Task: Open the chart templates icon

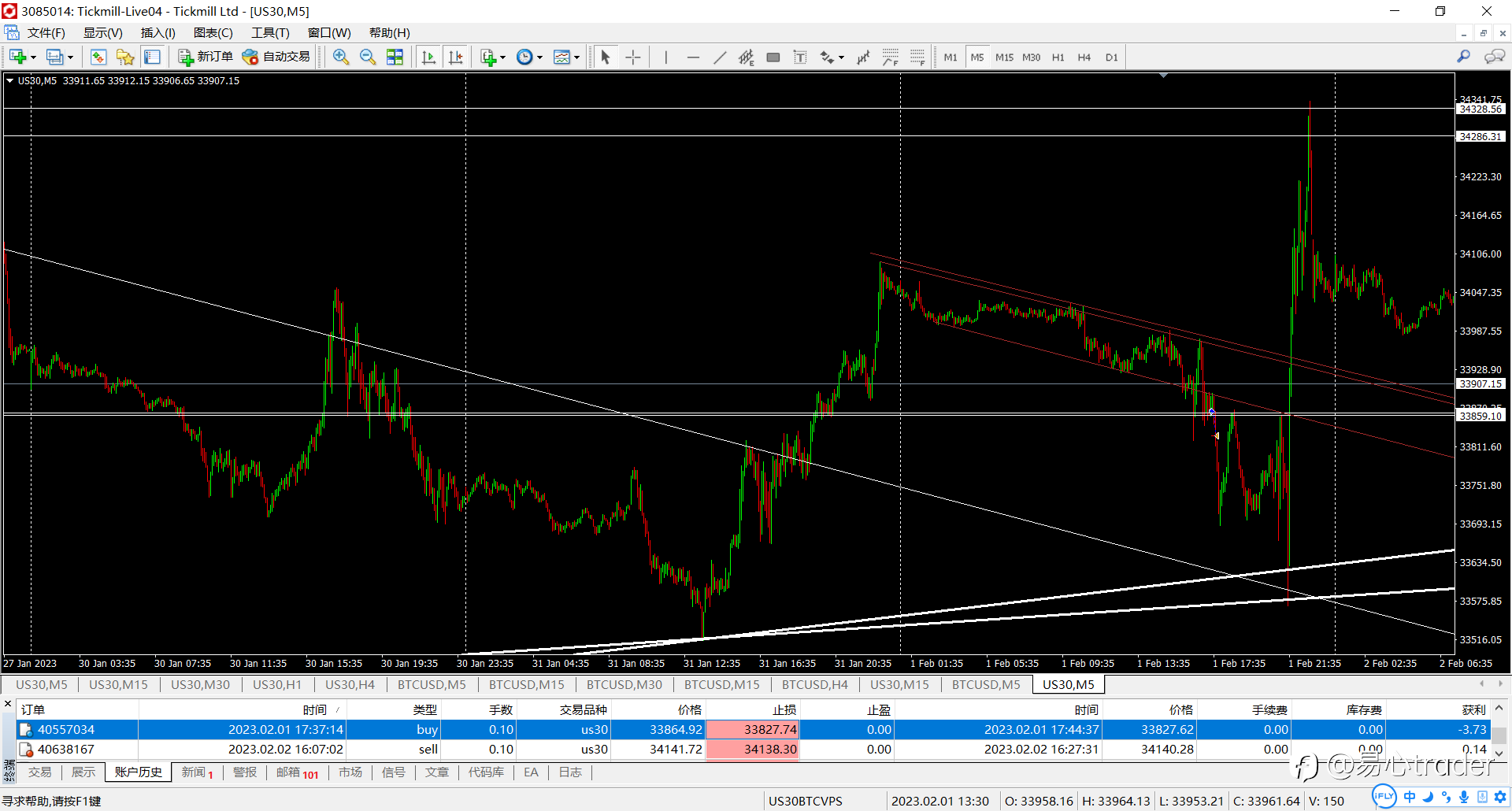Action: click(x=561, y=57)
